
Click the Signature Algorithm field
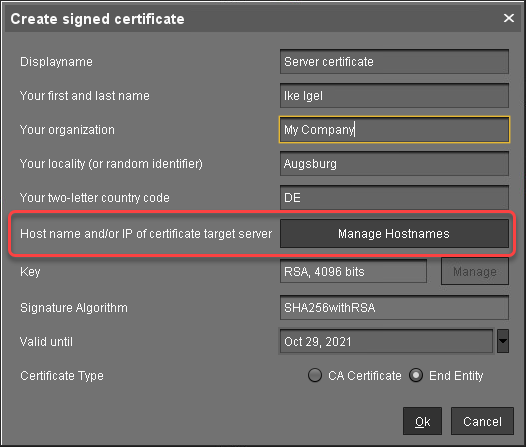click(394, 308)
